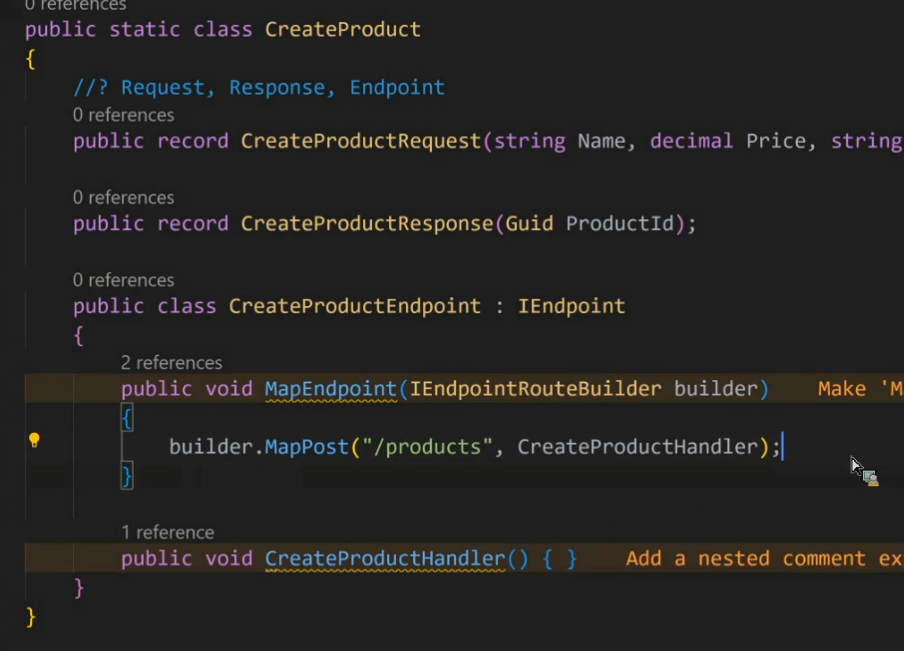Click the Name parameter in CreateProductRequest
Viewport: 904px width, 651px height.
click(x=601, y=141)
